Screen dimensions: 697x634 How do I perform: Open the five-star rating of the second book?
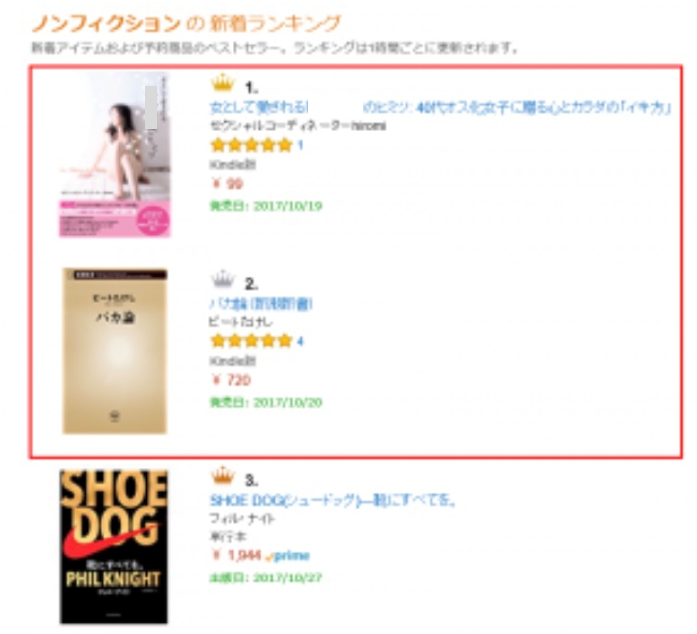pyautogui.click(x=251, y=341)
